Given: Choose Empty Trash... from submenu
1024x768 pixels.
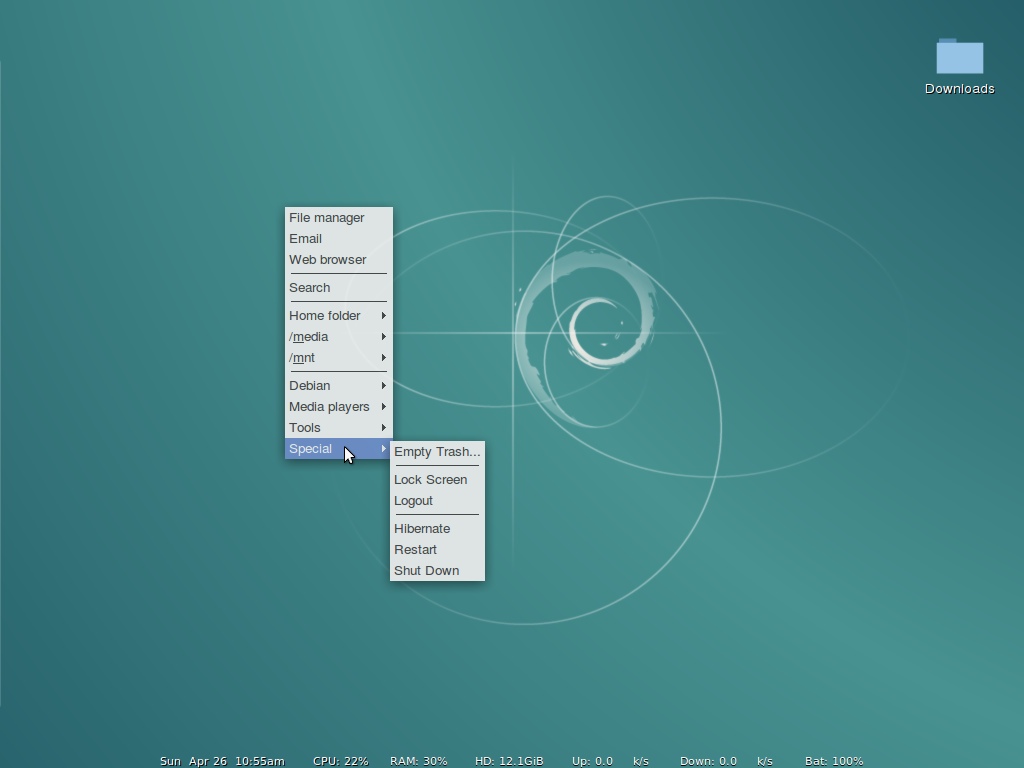Looking at the screenshot, I should coord(437,452).
